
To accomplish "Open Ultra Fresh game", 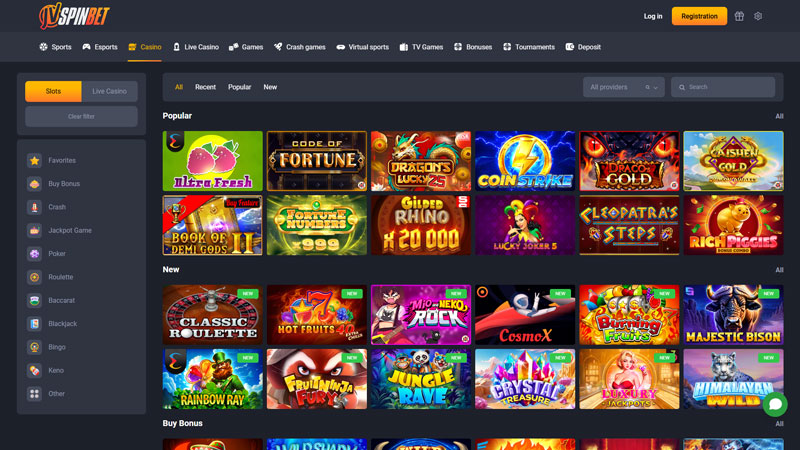I will 213,161.
